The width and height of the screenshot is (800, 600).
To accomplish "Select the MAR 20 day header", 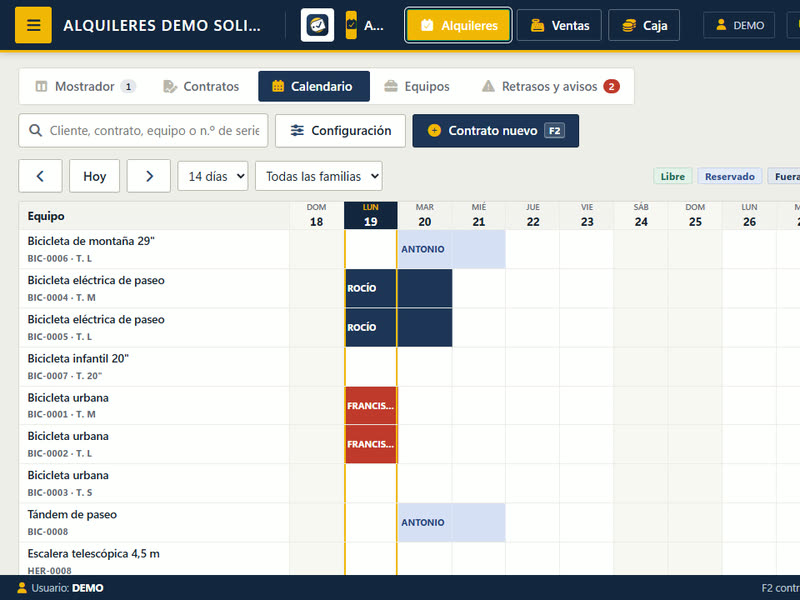I will [424, 215].
